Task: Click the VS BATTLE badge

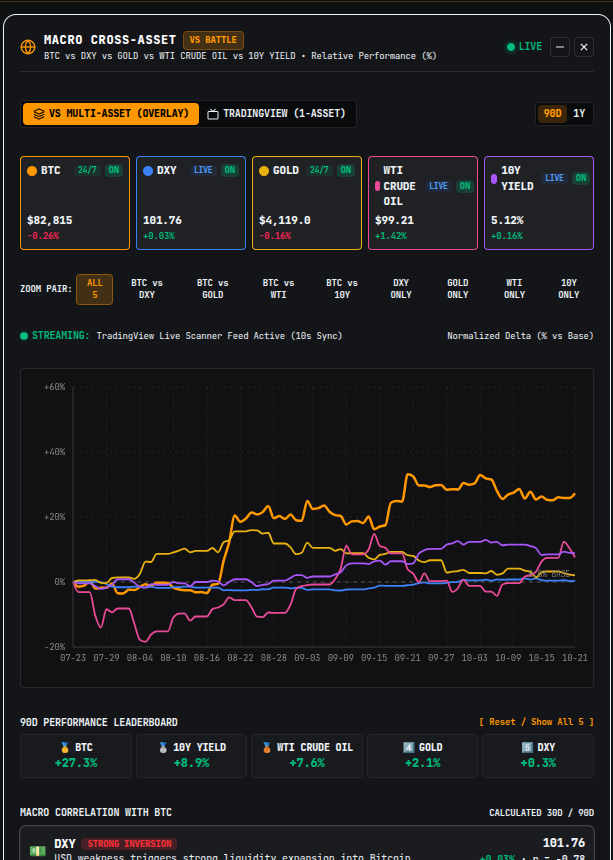Action: pos(213,40)
